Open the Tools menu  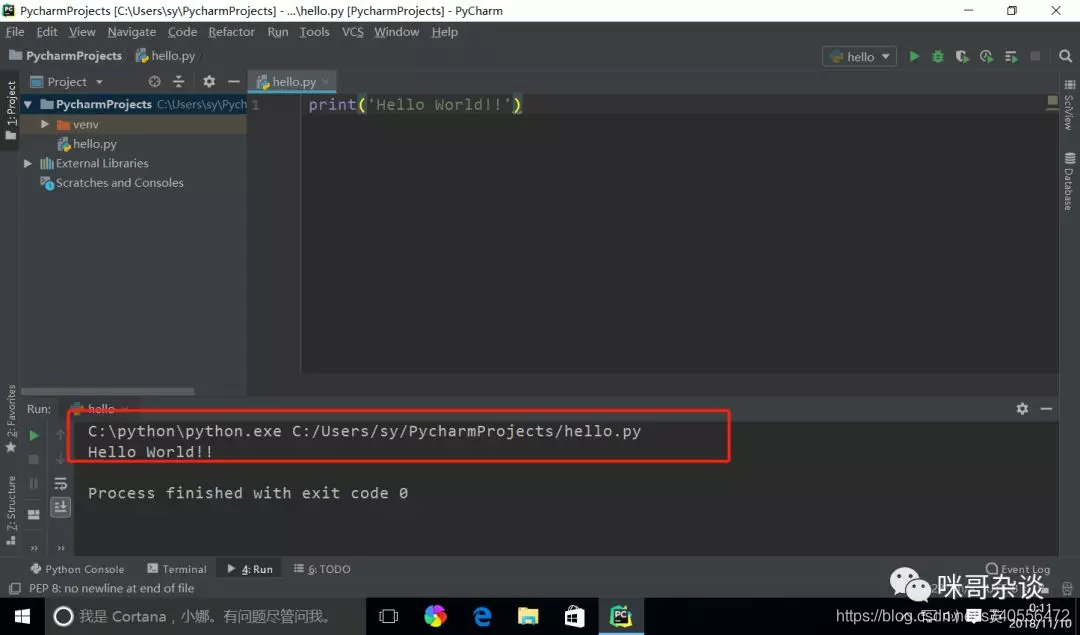click(314, 32)
